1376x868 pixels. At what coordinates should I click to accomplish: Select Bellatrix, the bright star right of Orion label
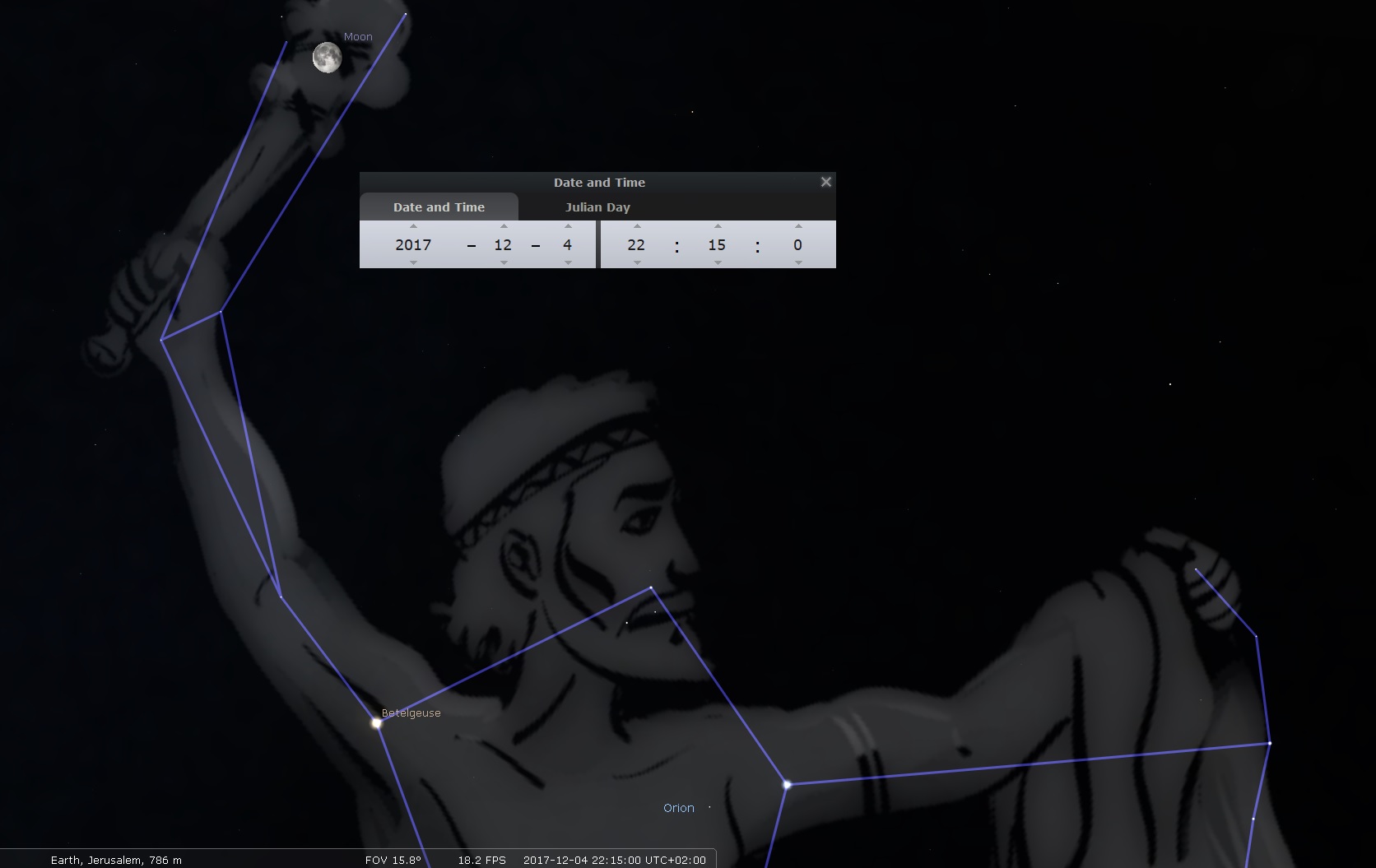pyautogui.click(x=787, y=785)
